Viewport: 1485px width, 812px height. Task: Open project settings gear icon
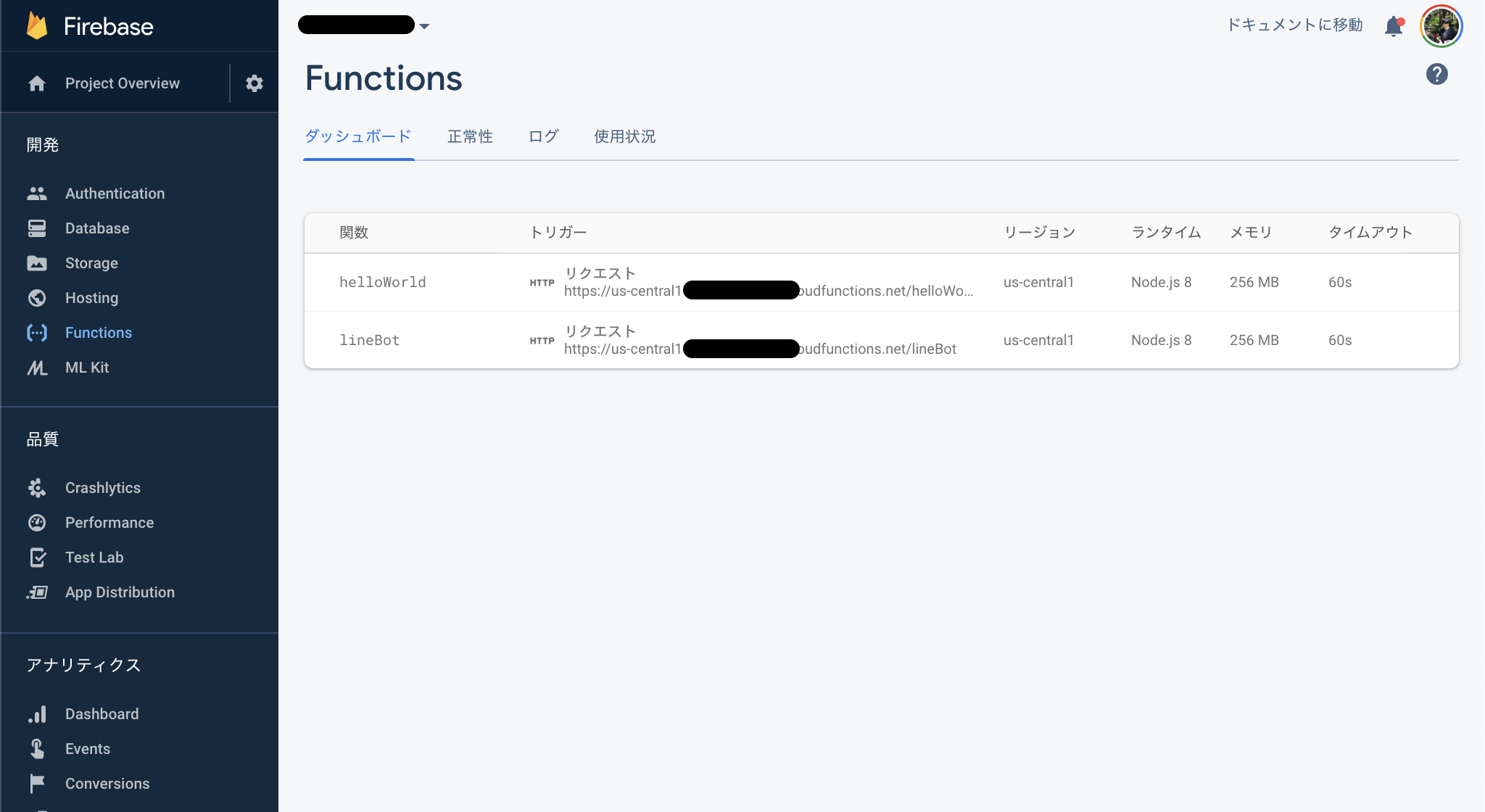coord(254,83)
